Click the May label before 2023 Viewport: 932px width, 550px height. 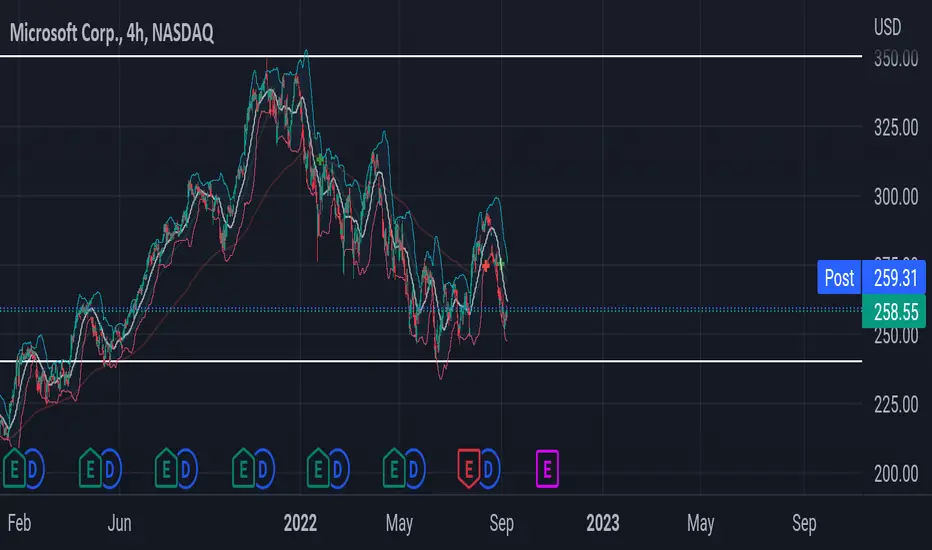(x=399, y=523)
